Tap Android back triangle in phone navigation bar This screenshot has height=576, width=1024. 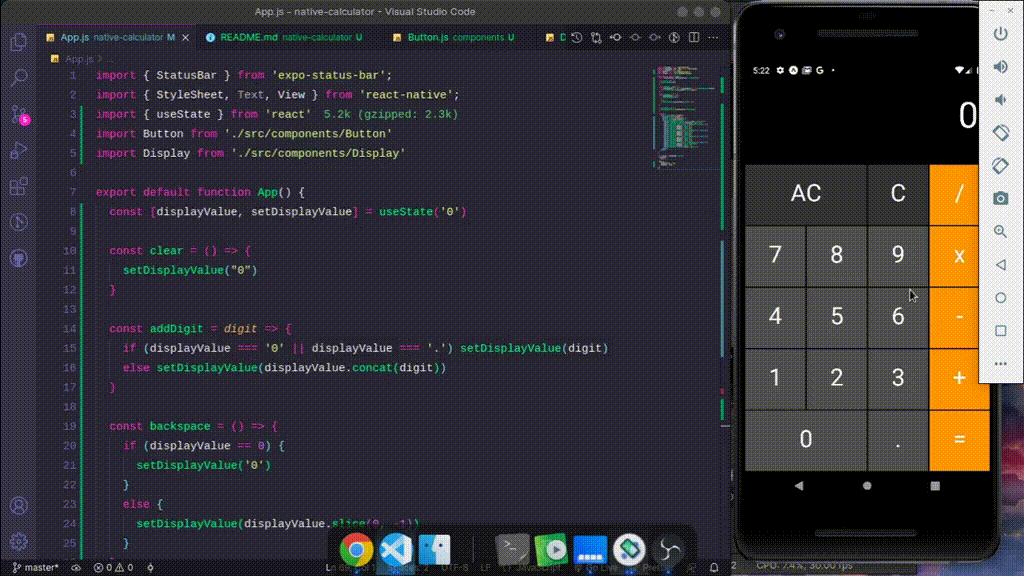(799, 486)
